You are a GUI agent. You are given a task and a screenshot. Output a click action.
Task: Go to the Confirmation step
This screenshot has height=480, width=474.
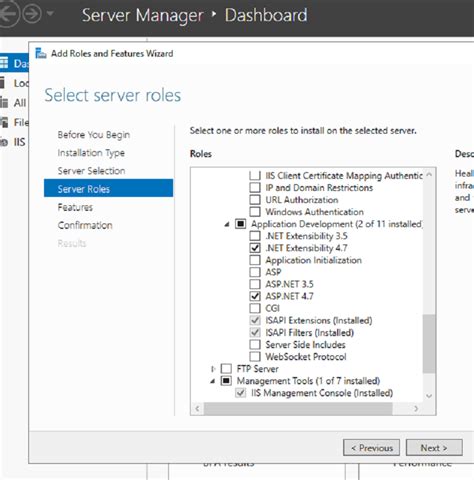tap(85, 225)
